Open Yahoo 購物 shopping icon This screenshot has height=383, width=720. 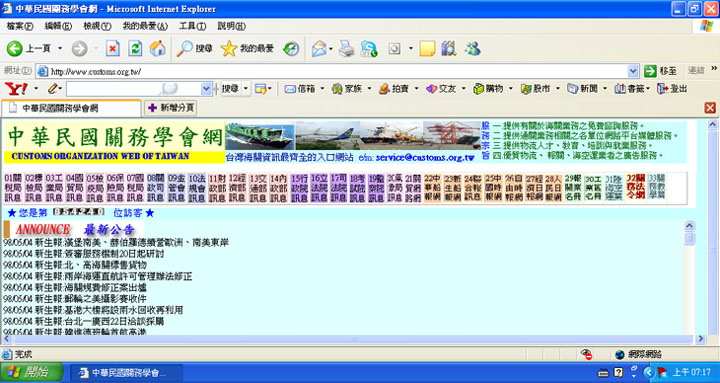[x=479, y=89]
